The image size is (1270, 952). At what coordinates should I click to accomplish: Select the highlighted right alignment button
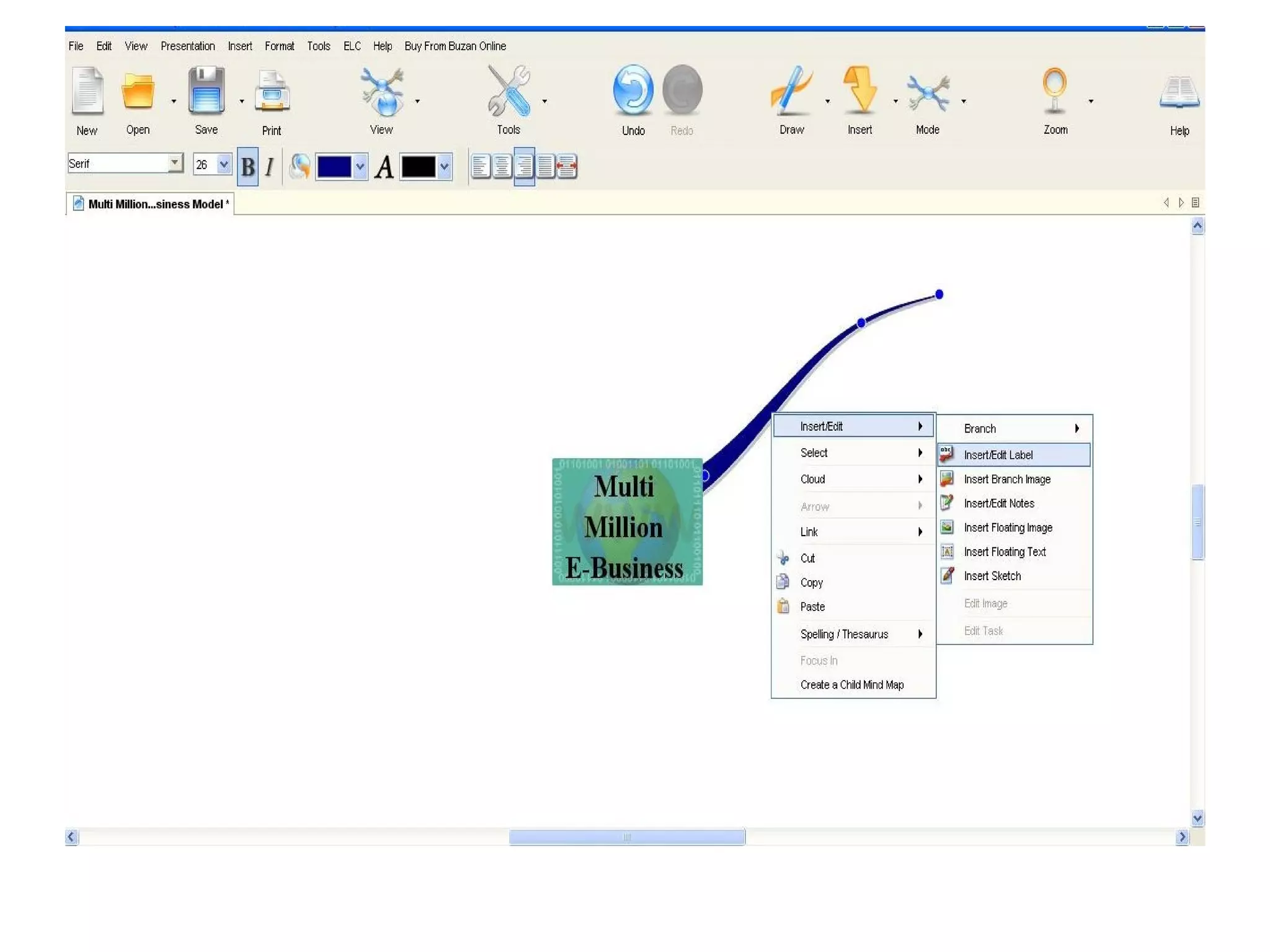pyautogui.click(x=524, y=167)
